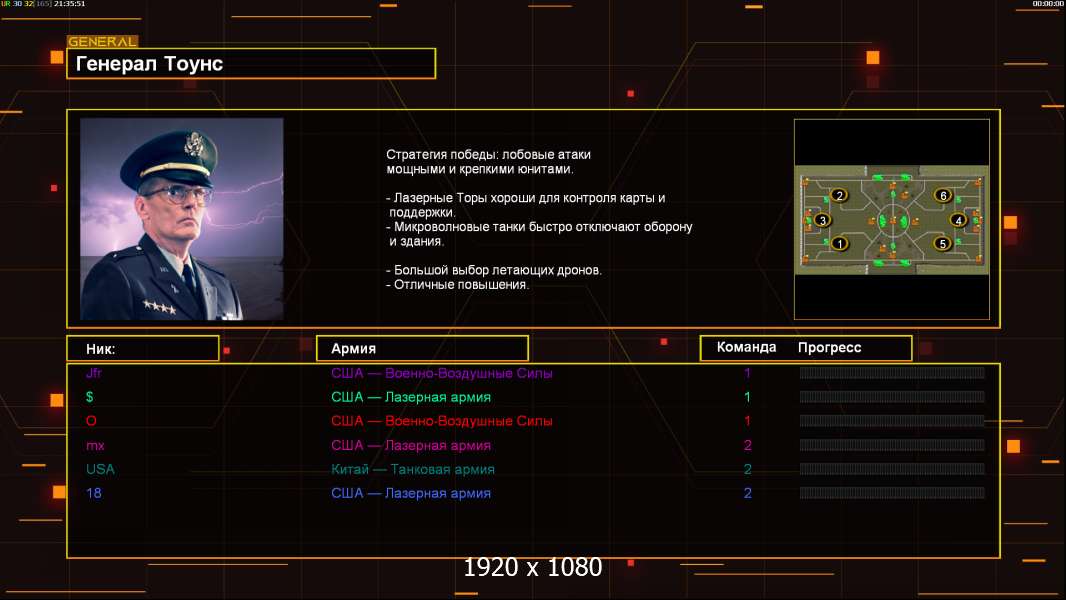Image resolution: width=1066 pixels, height=600 pixels.
Task: Select the red player nickname "O"
Action: 91,421
